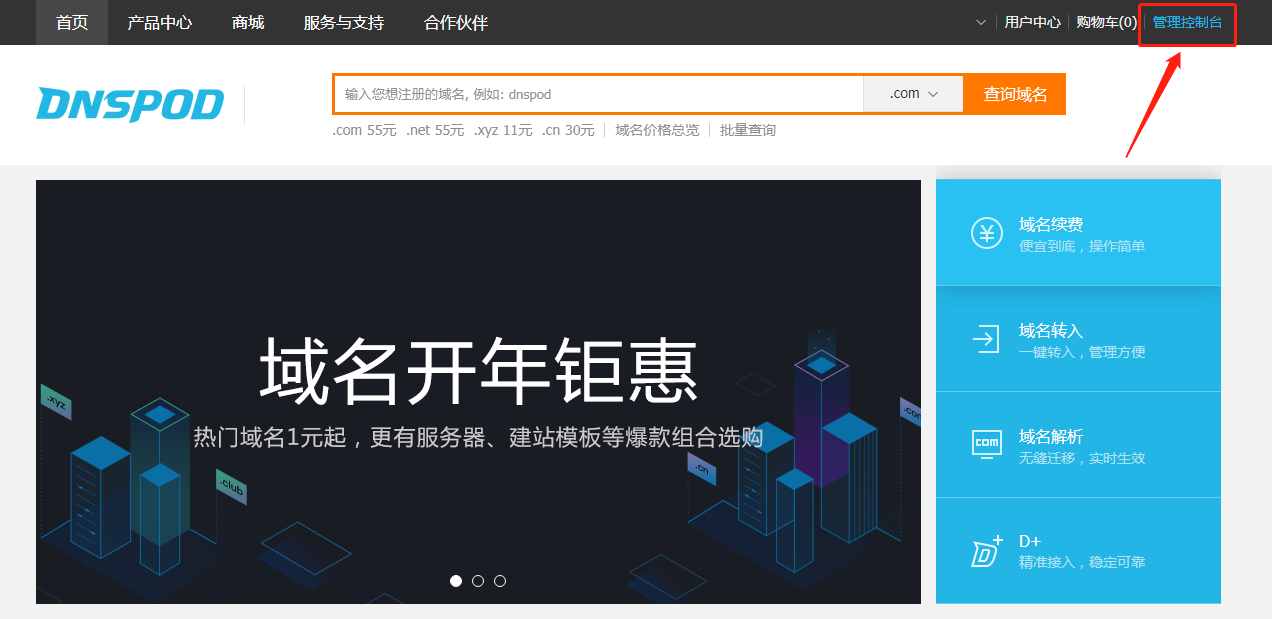
Task: Open 域名价格总览 price overview link
Action: (657, 130)
